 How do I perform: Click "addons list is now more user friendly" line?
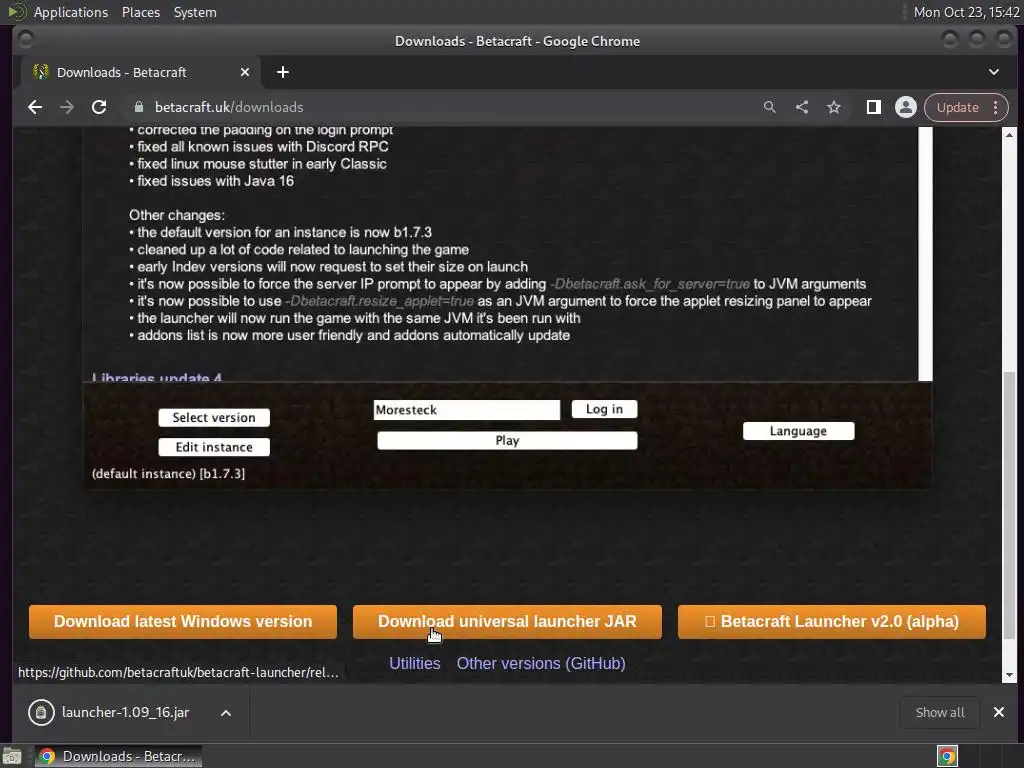353,335
